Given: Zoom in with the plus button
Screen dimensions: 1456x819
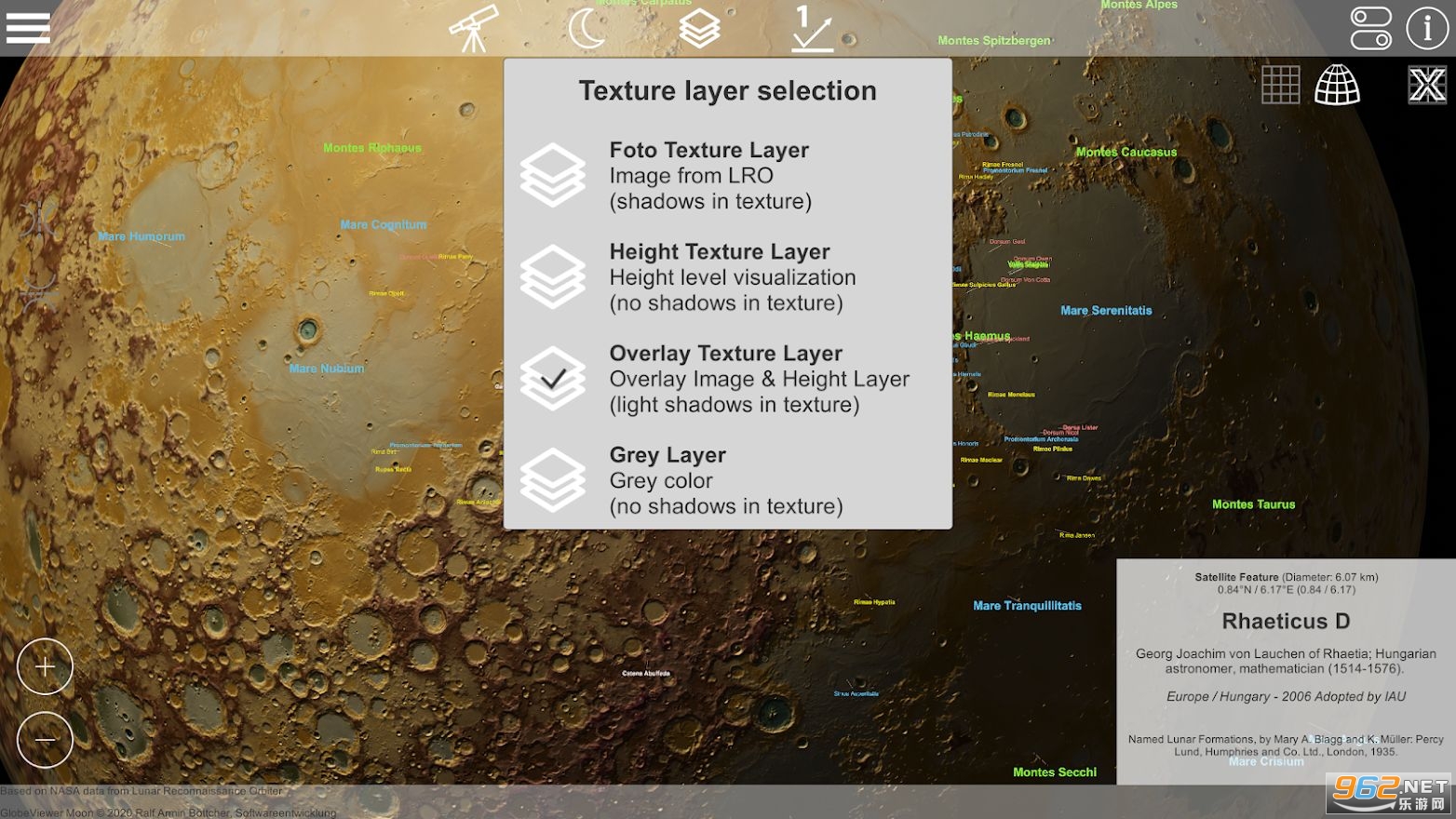Looking at the screenshot, I should pyautogui.click(x=45, y=666).
